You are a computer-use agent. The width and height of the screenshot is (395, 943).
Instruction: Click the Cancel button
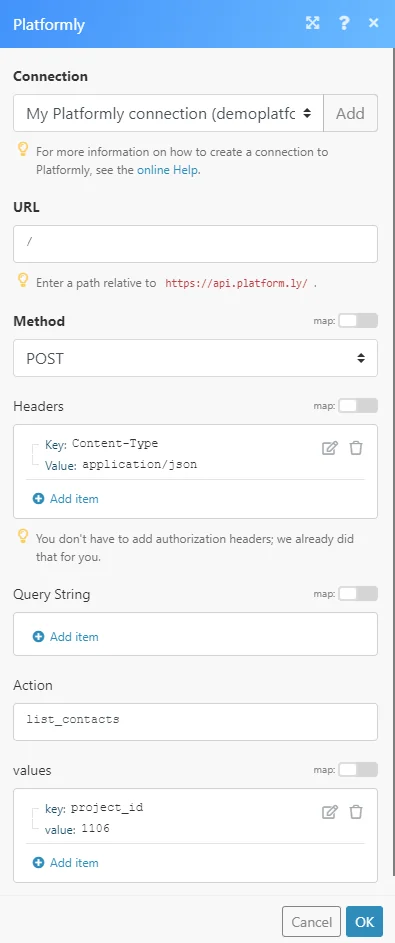coord(311,921)
